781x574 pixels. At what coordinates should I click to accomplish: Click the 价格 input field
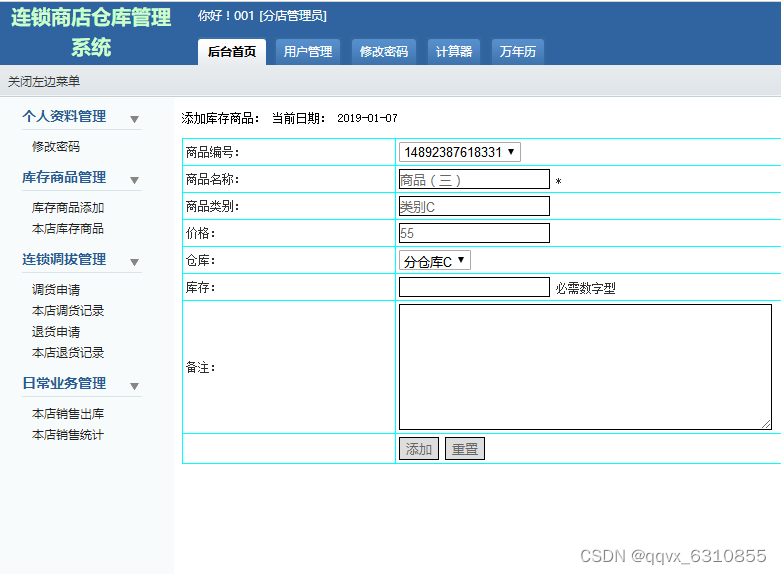474,233
